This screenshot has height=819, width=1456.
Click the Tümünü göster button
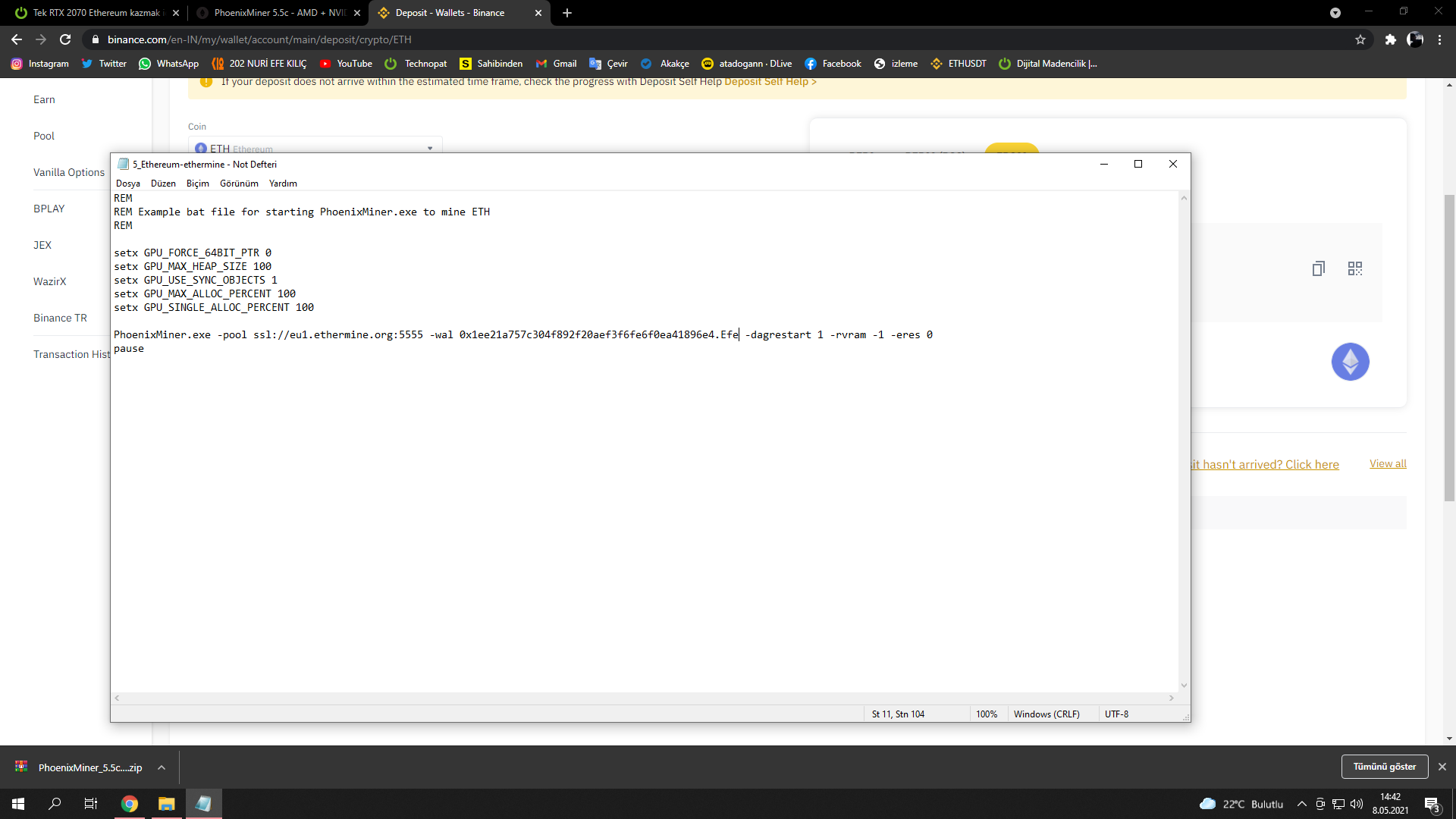pyautogui.click(x=1384, y=767)
